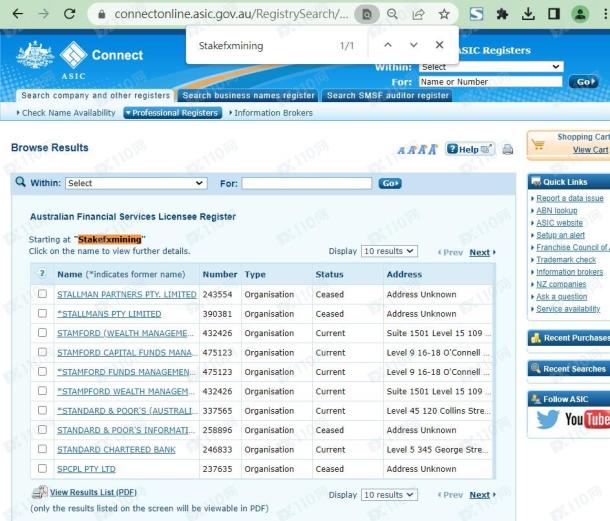Click the browser forward arrow

(44, 14)
